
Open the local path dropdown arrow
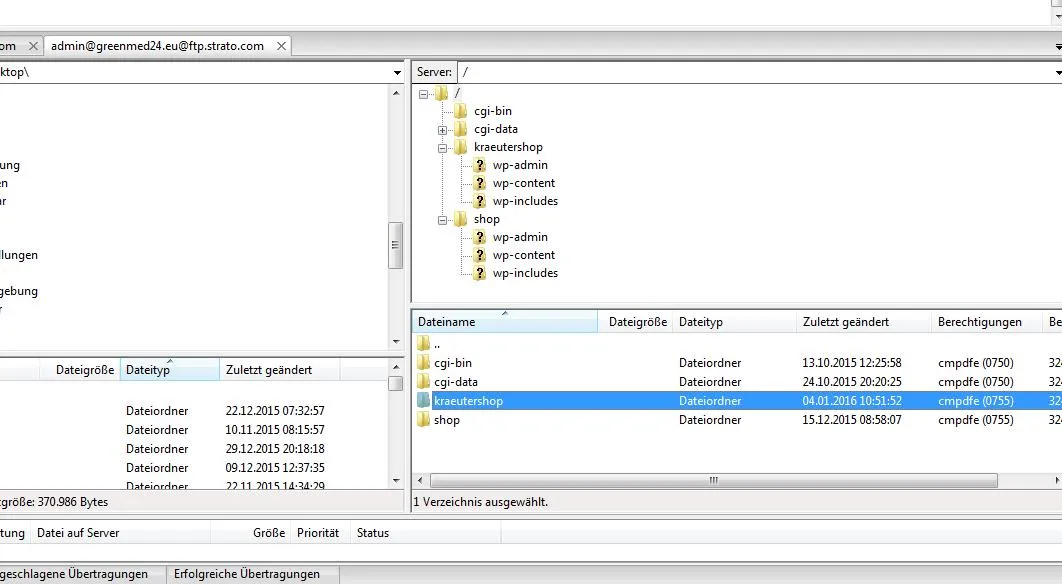point(397,72)
